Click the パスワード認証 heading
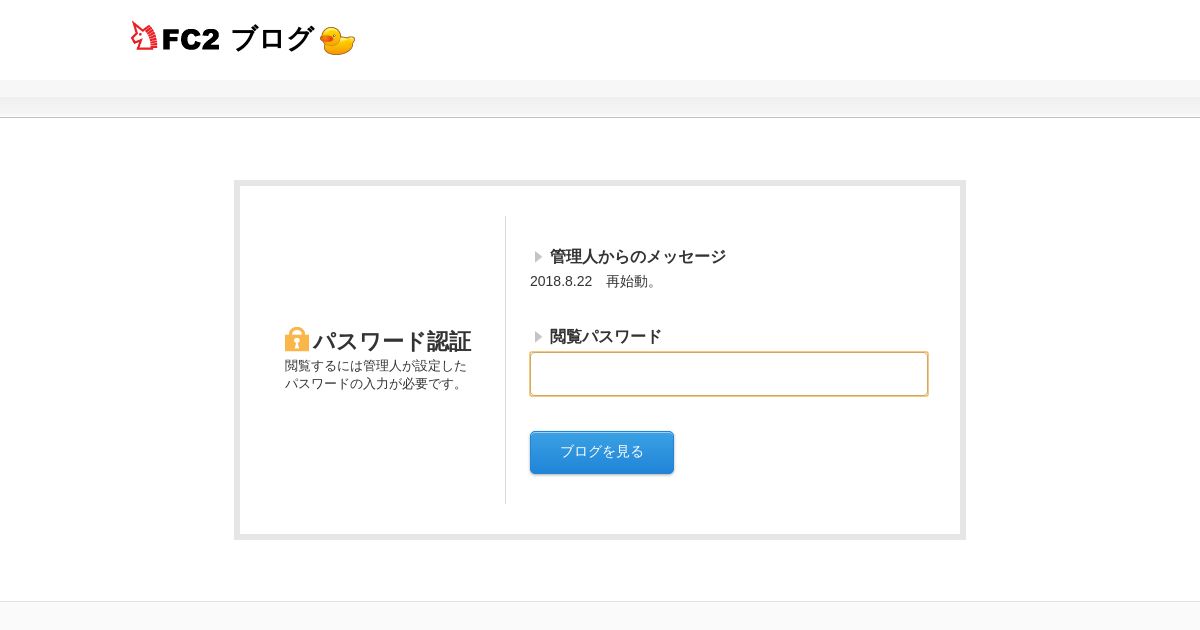The height and width of the screenshot is (630, 1200). click(x=391, y=341)
